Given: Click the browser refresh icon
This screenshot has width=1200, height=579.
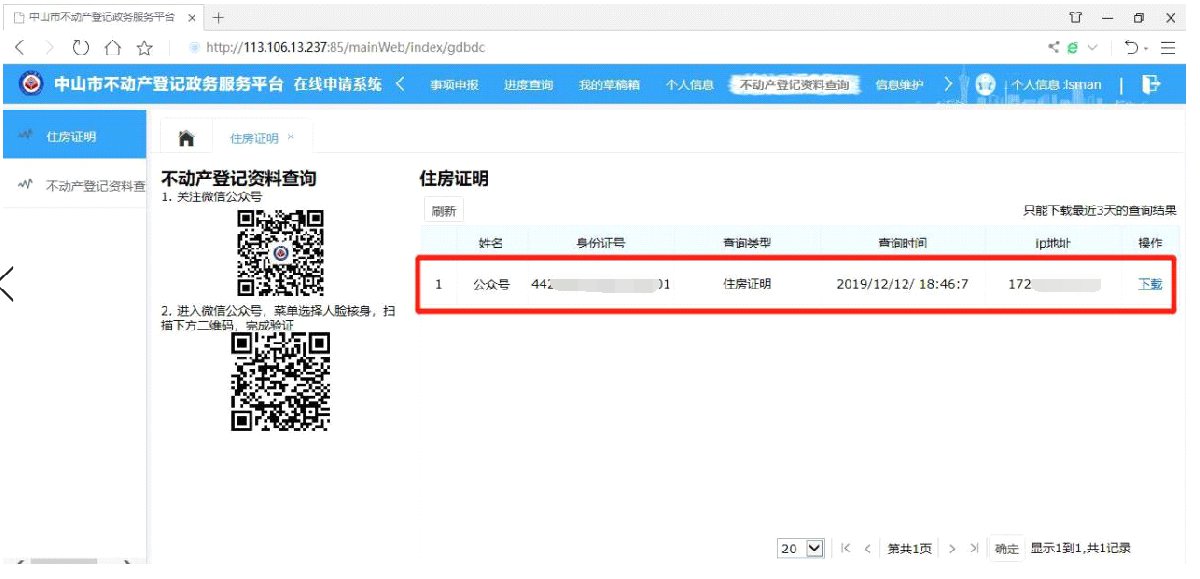Looking at the screenshot, I should point(81,48).
